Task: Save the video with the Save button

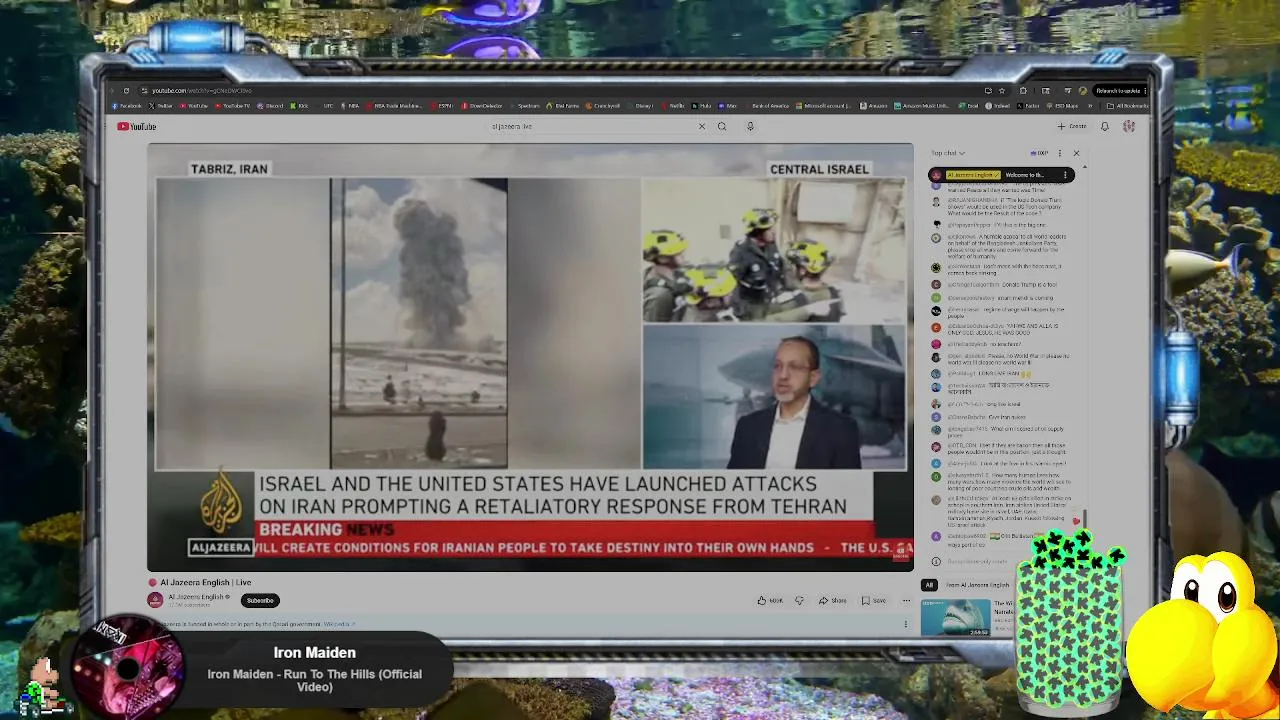Action: coord(874,600)
